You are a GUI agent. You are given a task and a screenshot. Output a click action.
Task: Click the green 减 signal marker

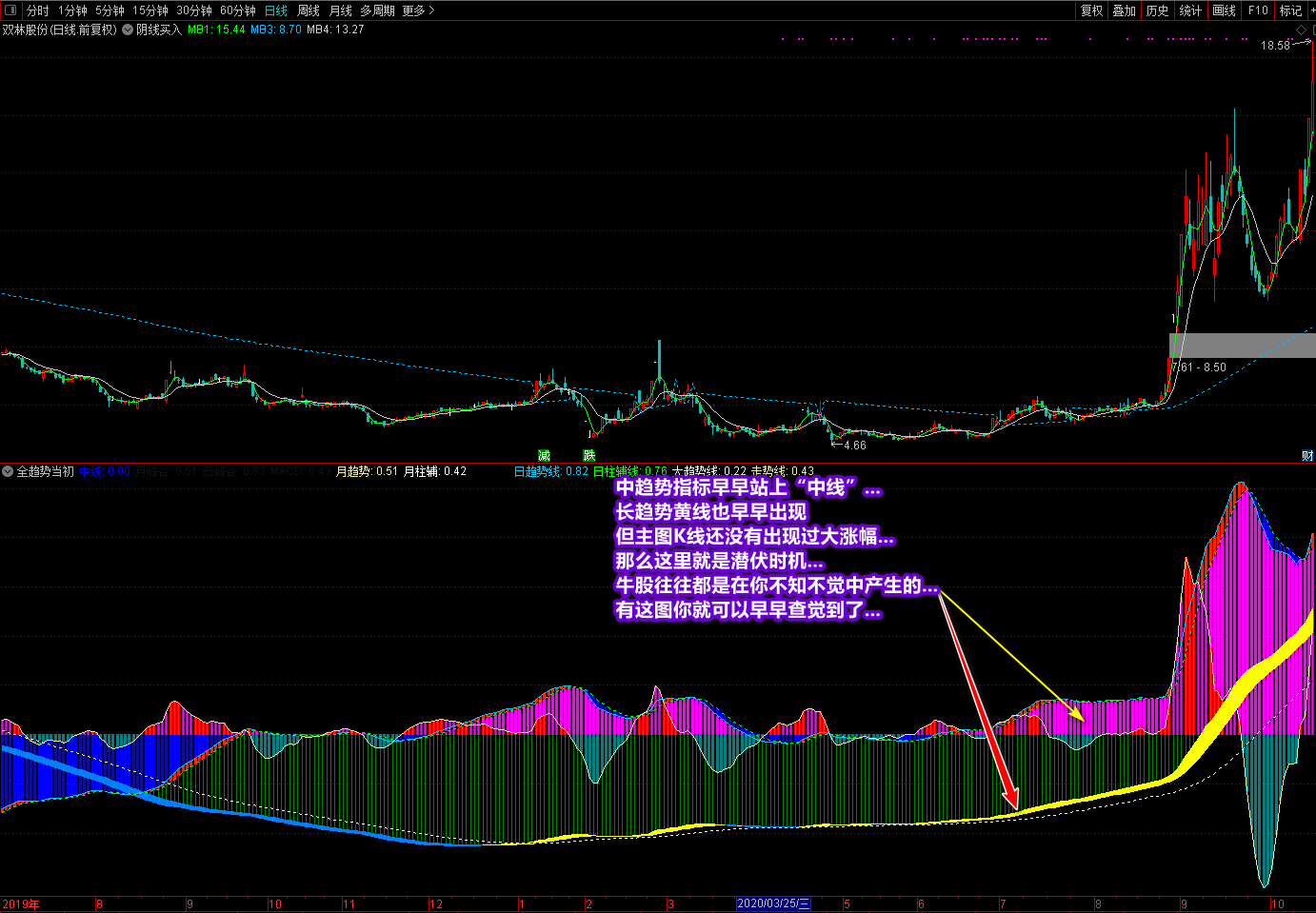[544, 456]
